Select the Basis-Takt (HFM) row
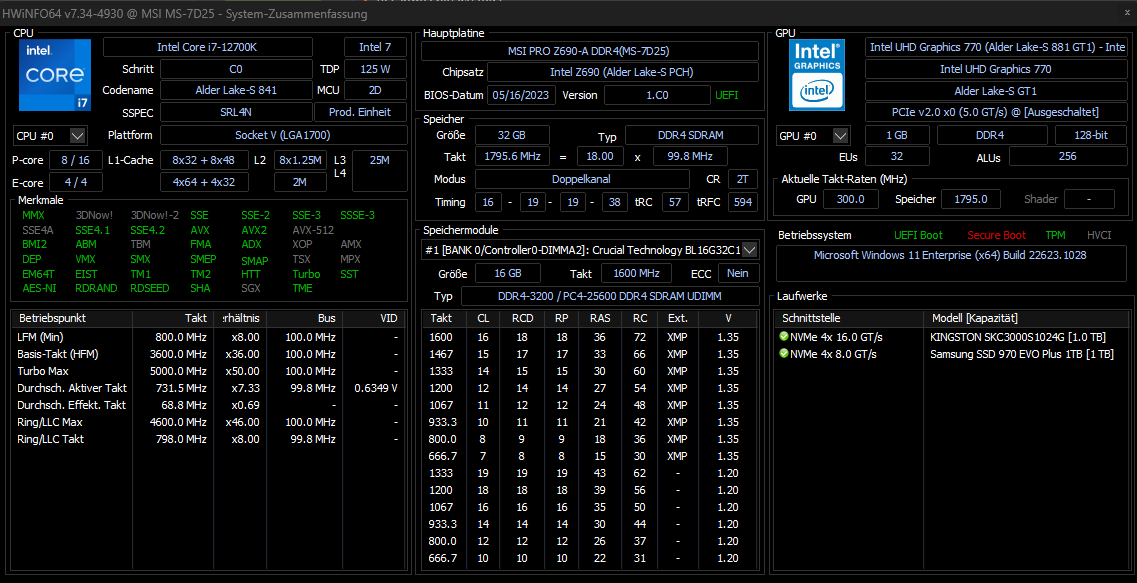The image size is (1137, 583). click(208, 354)
